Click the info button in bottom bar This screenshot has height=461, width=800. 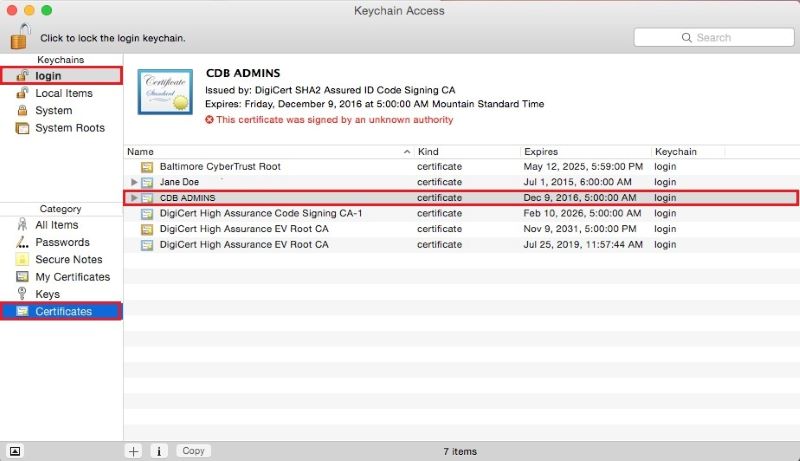click(159, 451)
